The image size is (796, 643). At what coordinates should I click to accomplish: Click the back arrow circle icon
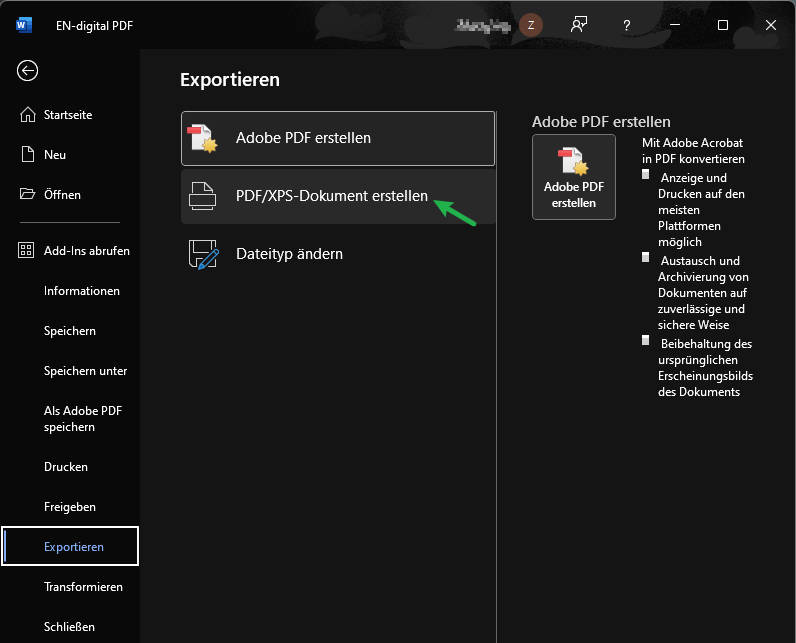tap(27, 71)
